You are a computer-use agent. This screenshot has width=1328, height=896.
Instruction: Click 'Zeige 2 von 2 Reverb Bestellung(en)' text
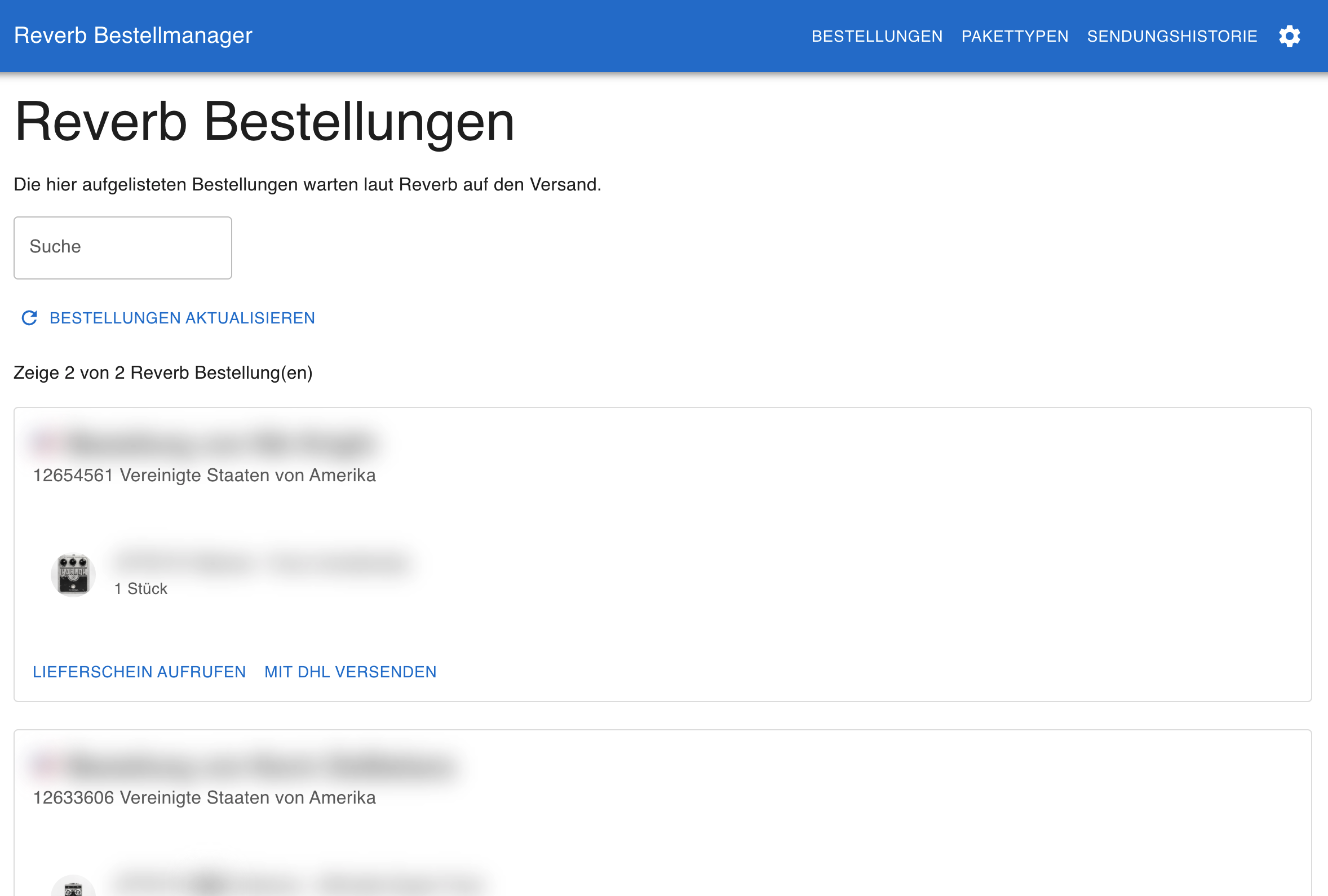163,372
